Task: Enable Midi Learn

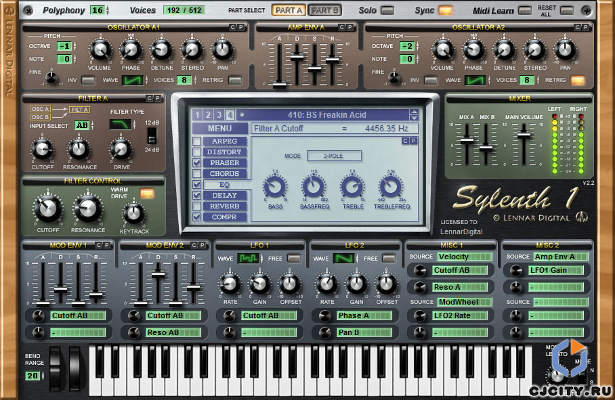Action: point(525,10)
